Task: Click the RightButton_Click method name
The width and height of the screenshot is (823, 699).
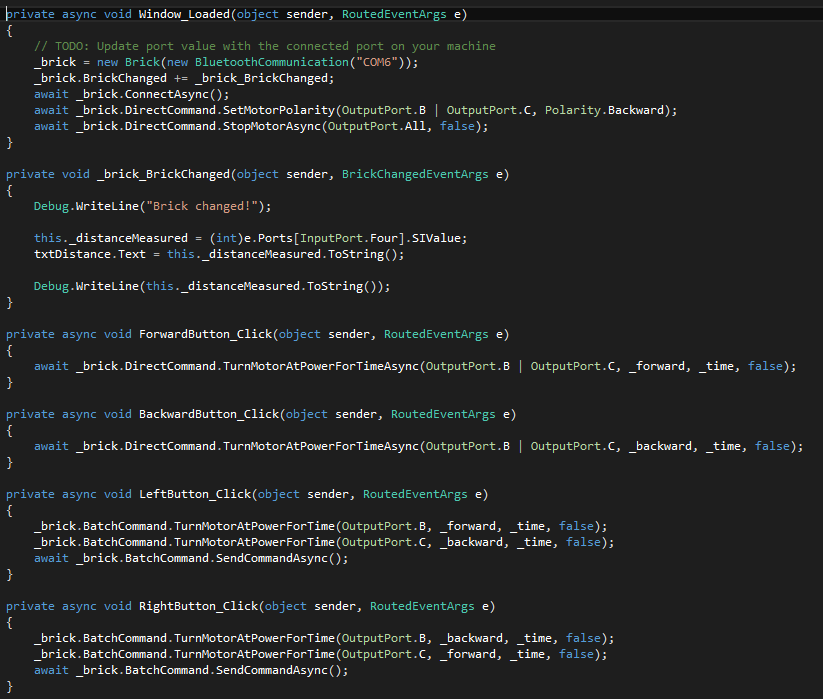Action: click(x=198, y=606)
